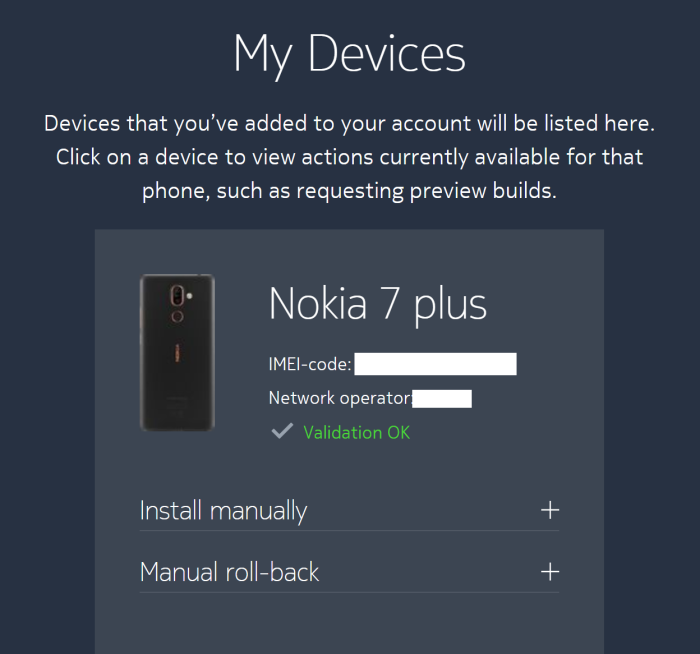Click the Network operator label

point(340,399)
